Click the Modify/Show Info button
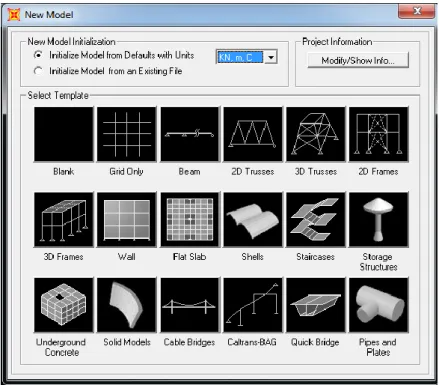The width and height of the screenshot is (439, 385). 358,60
